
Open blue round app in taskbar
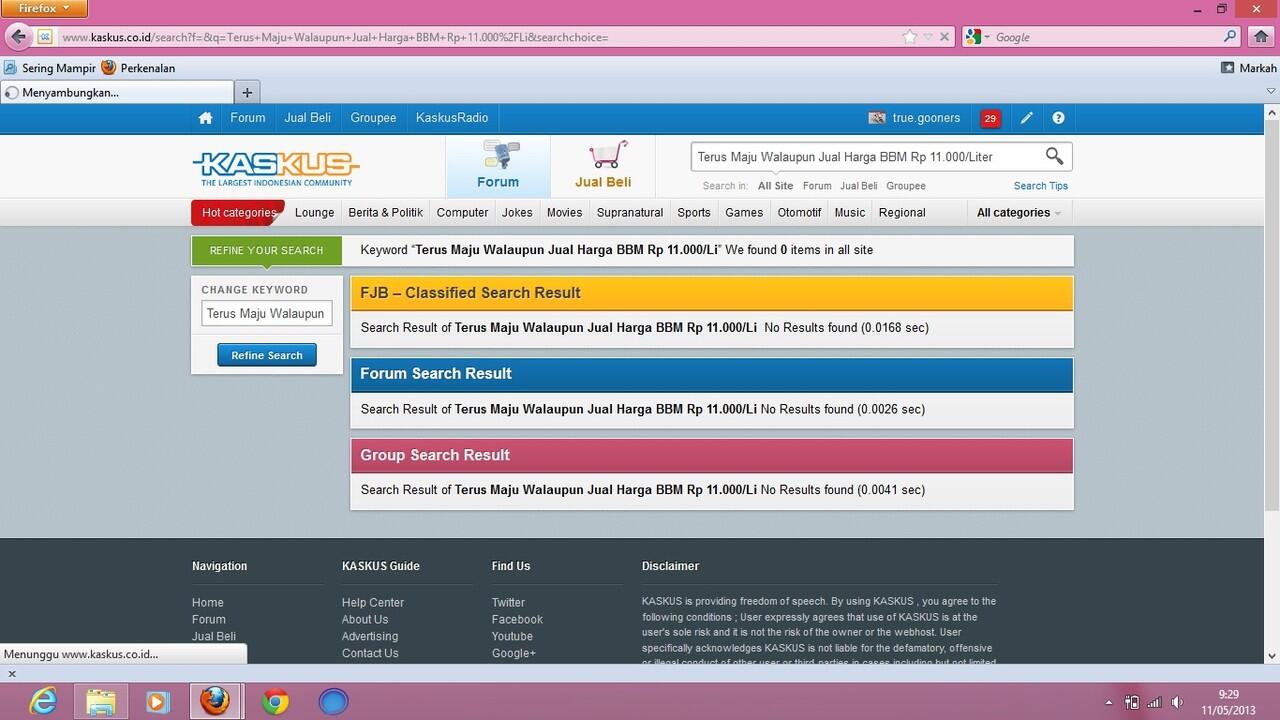pos(333,701)
